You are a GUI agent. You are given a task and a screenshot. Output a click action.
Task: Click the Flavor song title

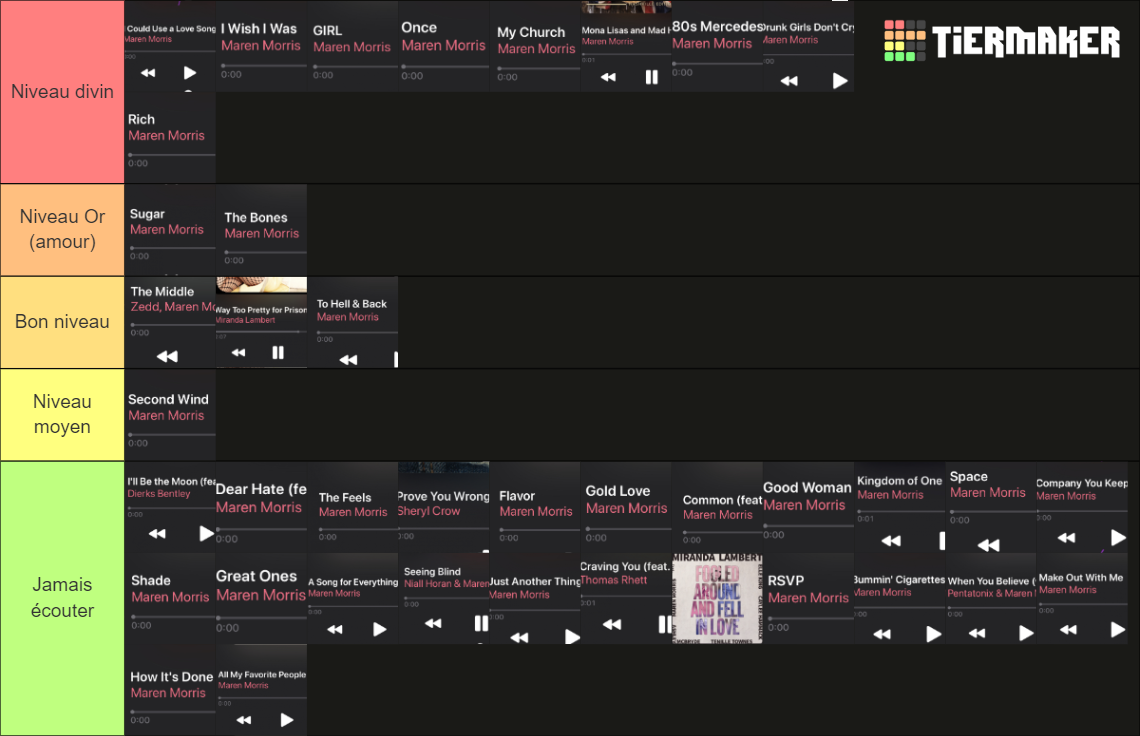click(517, 496)
